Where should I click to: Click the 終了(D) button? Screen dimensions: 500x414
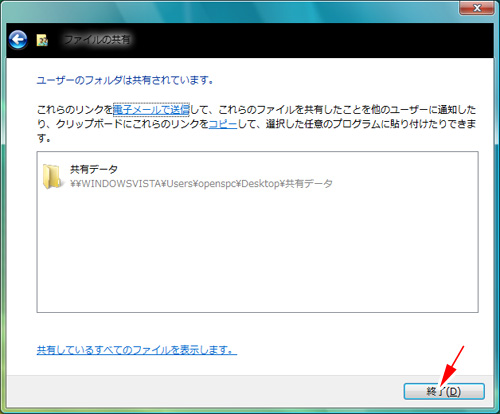(x=444, y=391)
